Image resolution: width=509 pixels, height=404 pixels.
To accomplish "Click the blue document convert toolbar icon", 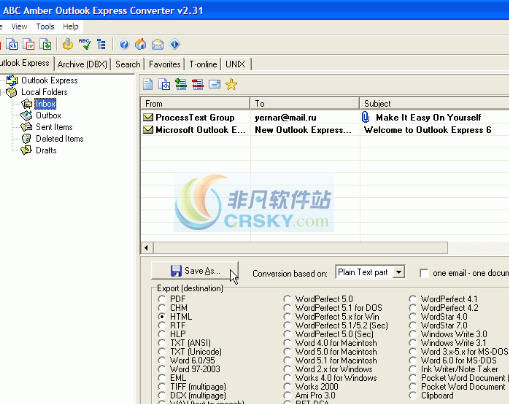I will click(x=12, y=44).
